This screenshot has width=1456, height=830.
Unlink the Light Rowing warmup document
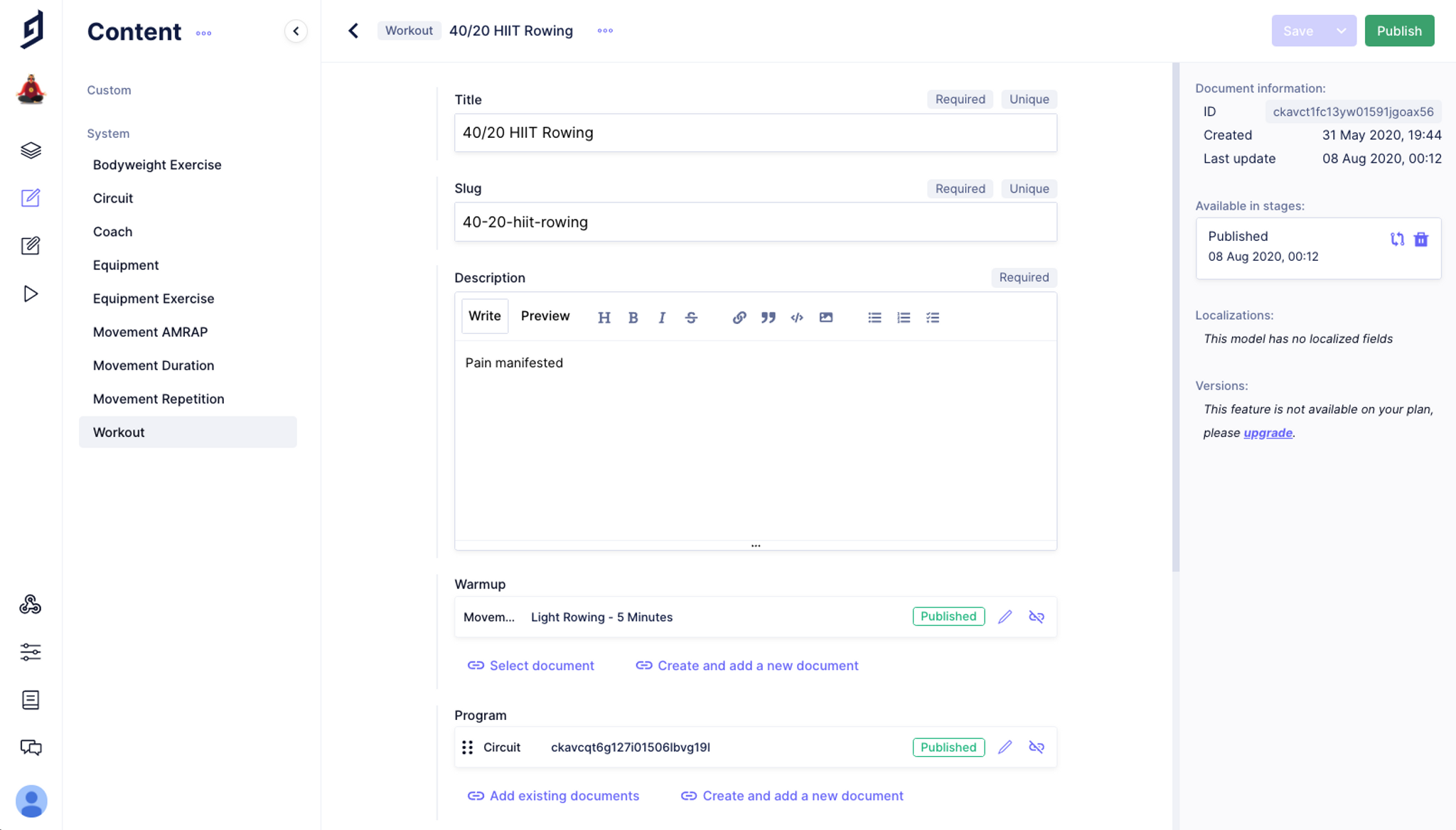click(1036, 617)
